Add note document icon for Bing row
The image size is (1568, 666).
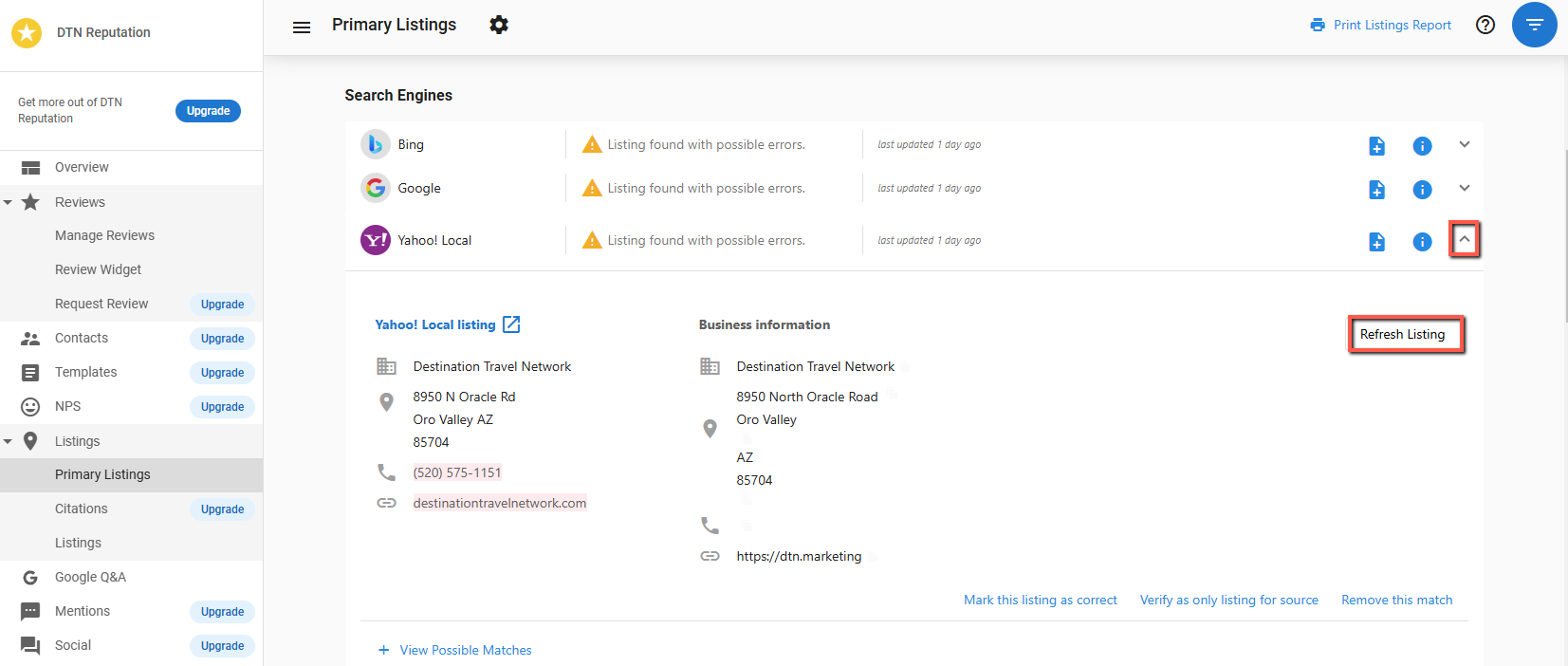pyautogui.click(x=1376, y=146)
